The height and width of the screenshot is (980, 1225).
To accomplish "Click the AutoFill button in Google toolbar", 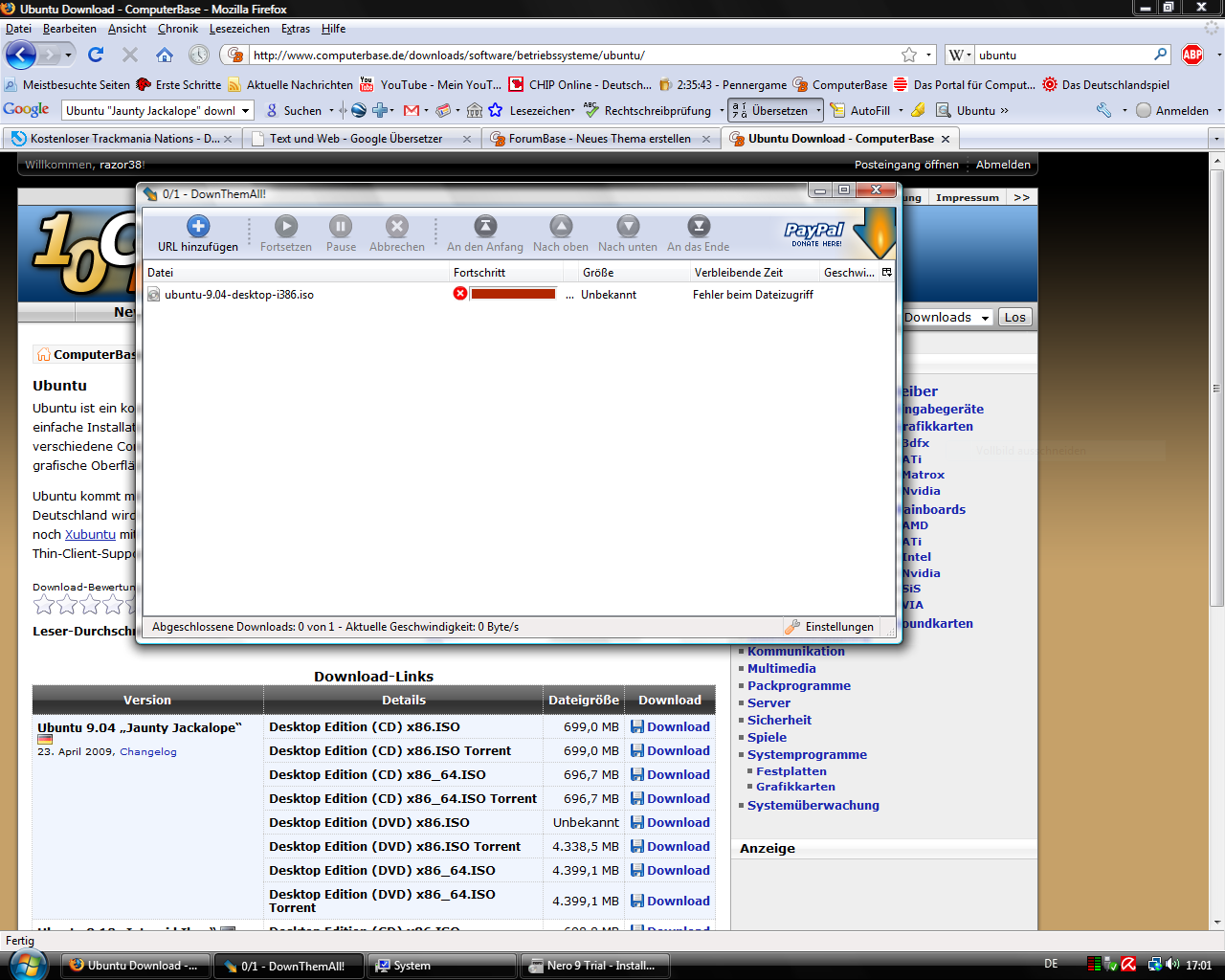I will (x=860, y=111).
